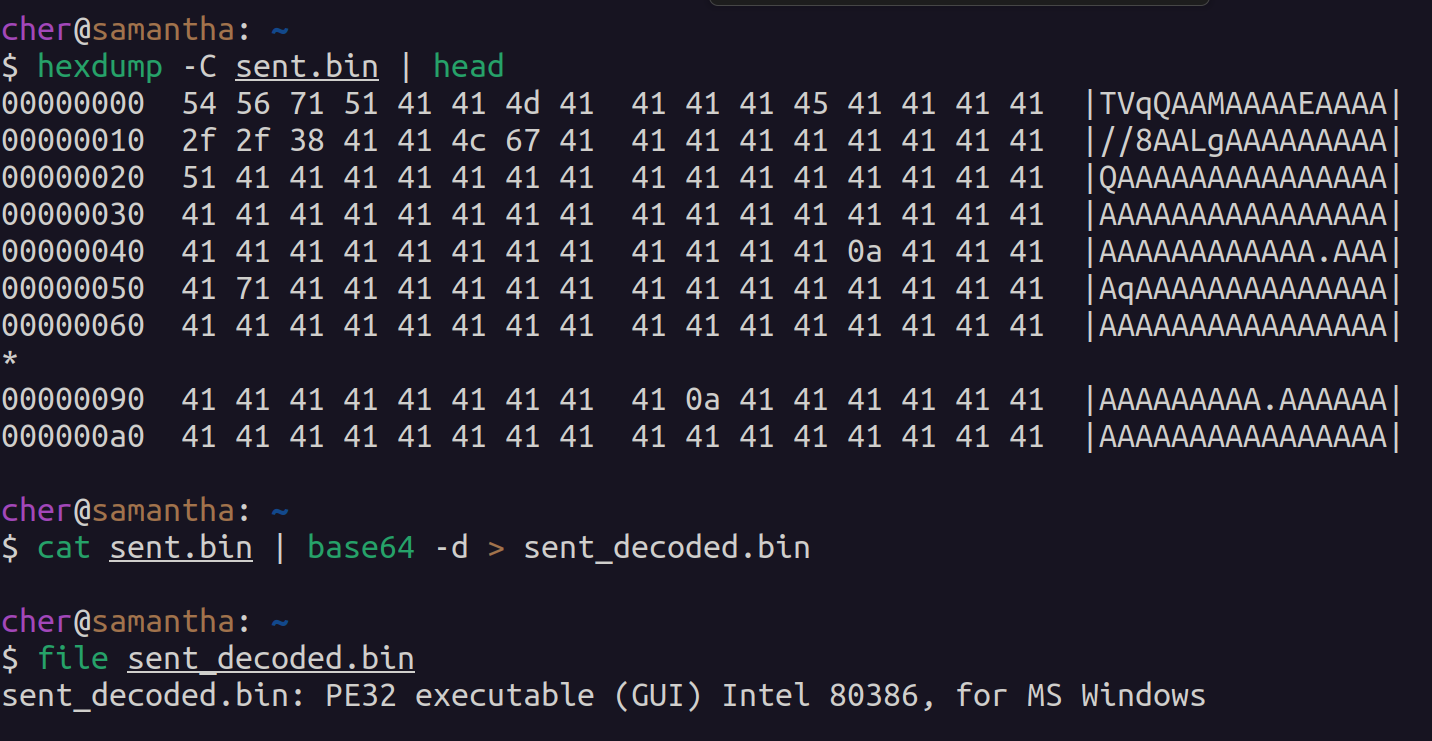This screenshot has height=741, width=1432.
Task: Click the redirect symbol before sent_decoded.bin
Action: click(x=496, y=548)
